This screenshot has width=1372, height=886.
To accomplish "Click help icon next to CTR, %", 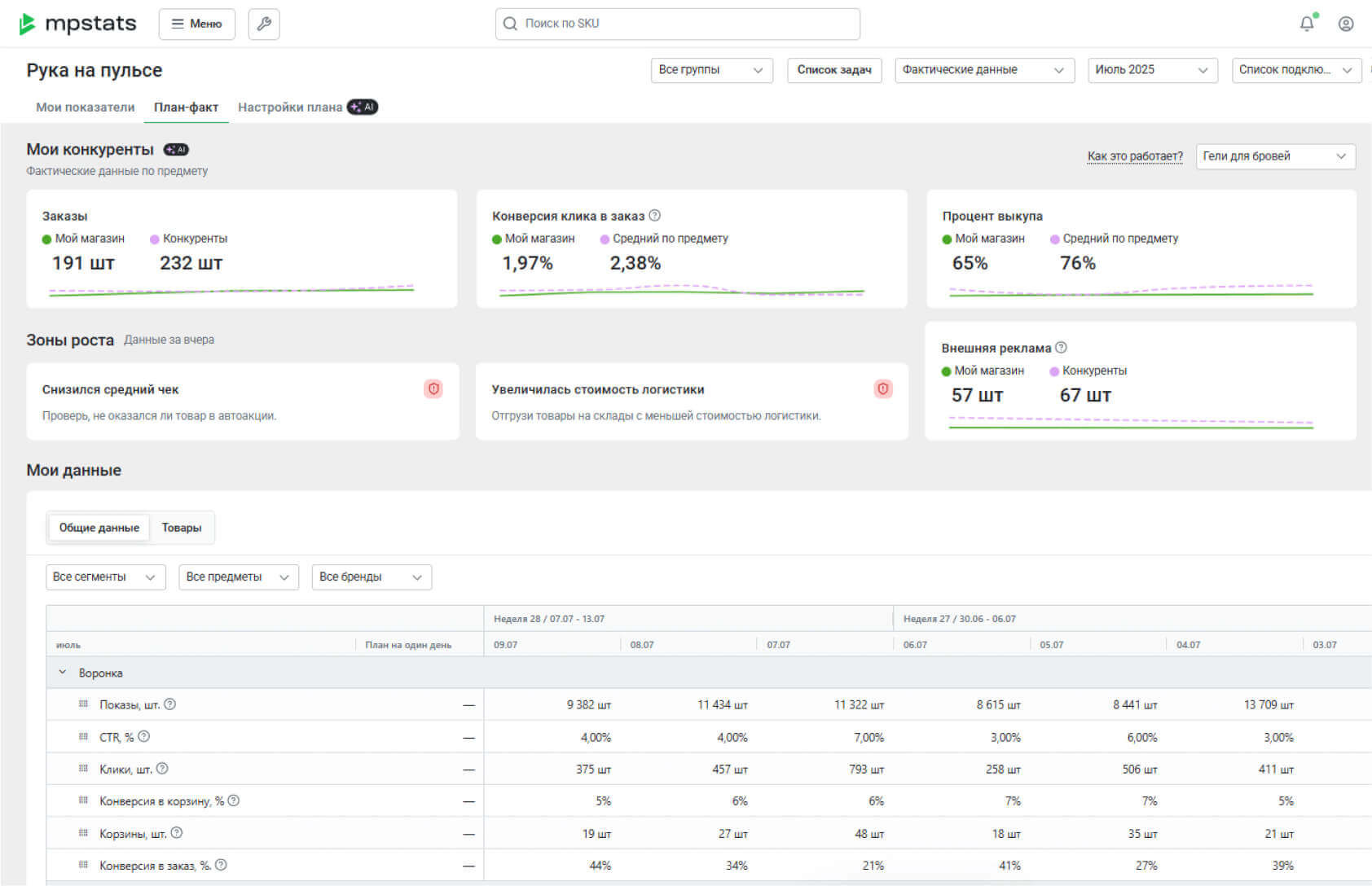I will 144,737.
